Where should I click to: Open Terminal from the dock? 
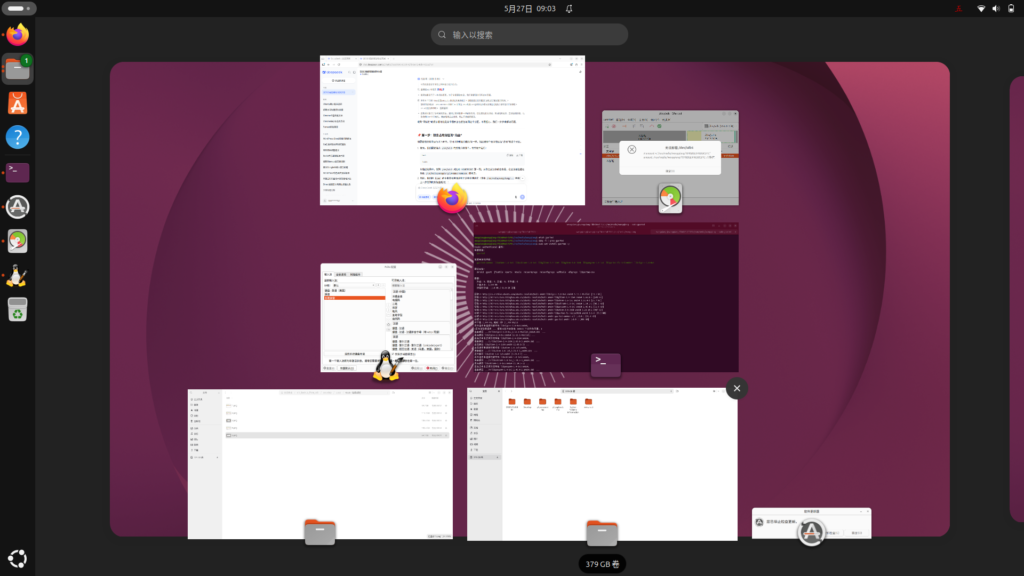(18, 172)
